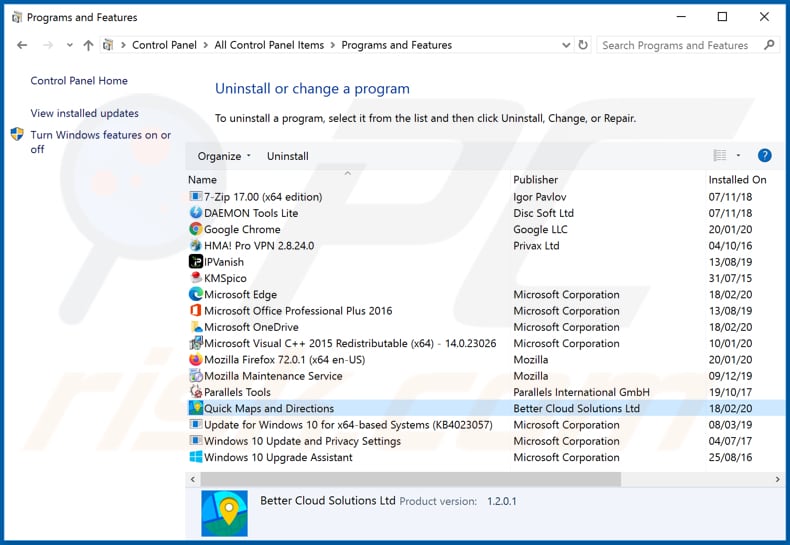Viewport: 790px width, 545px height.
Task: Click the Visual C++ Redistributable icon
Action: pyautogui.click(x=195, y=343)
